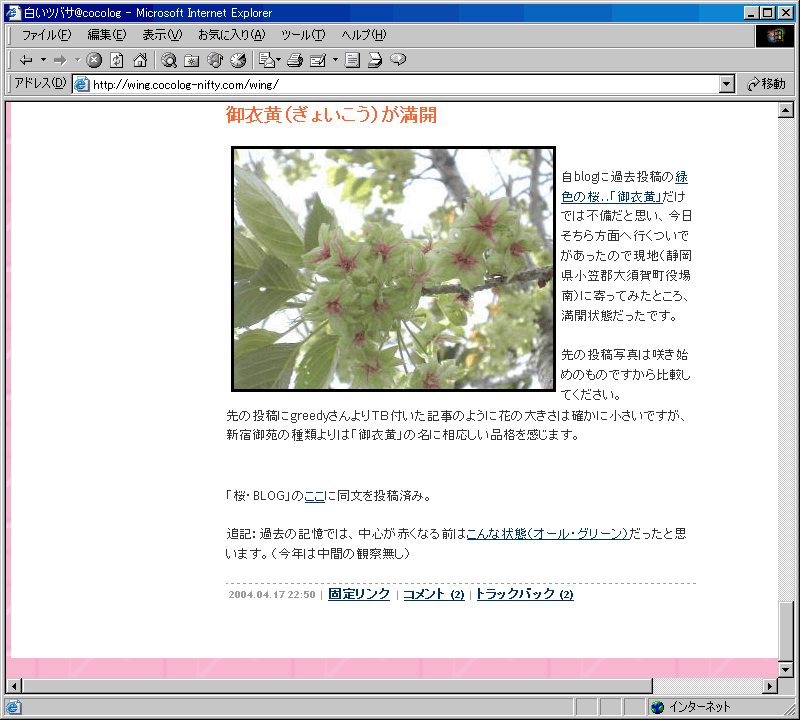Expand the Edit icon dropdown arrow
This screenshot has width=800, height=720.
(x=335, y=60)
